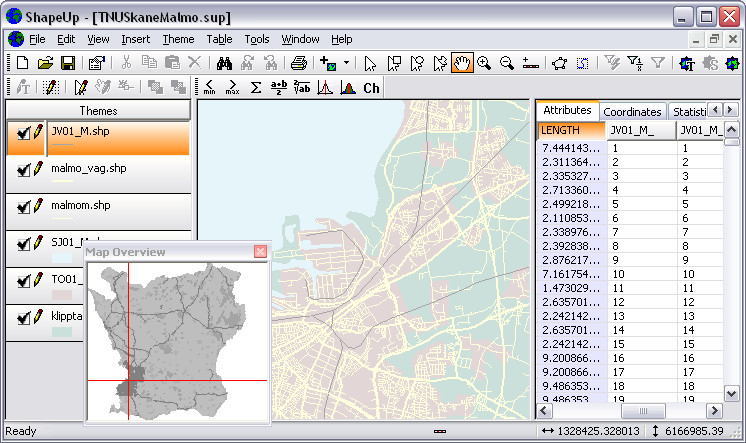Close the Map Overview window
Viewport: 746px width, 443px height.
pos(260,252)
